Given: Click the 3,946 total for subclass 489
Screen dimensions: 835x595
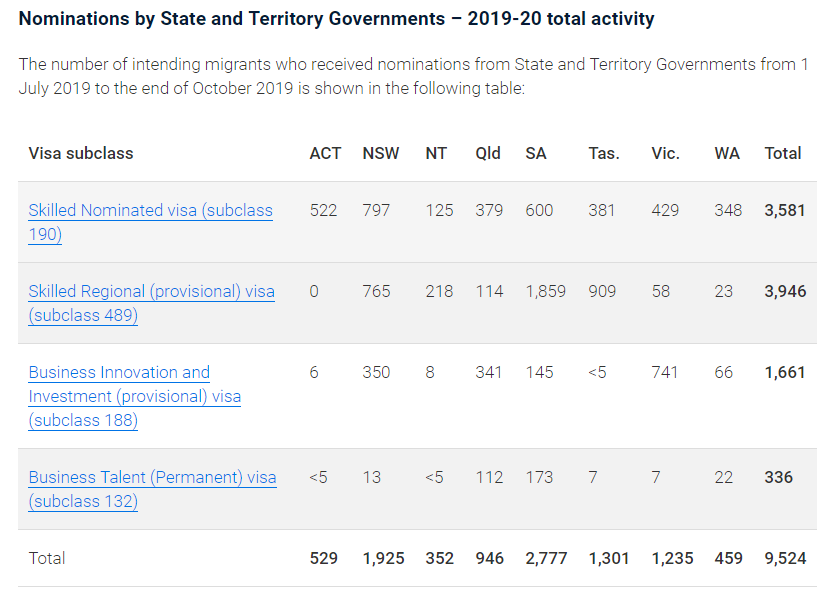Looking at the screenshot, I should 785,291.
